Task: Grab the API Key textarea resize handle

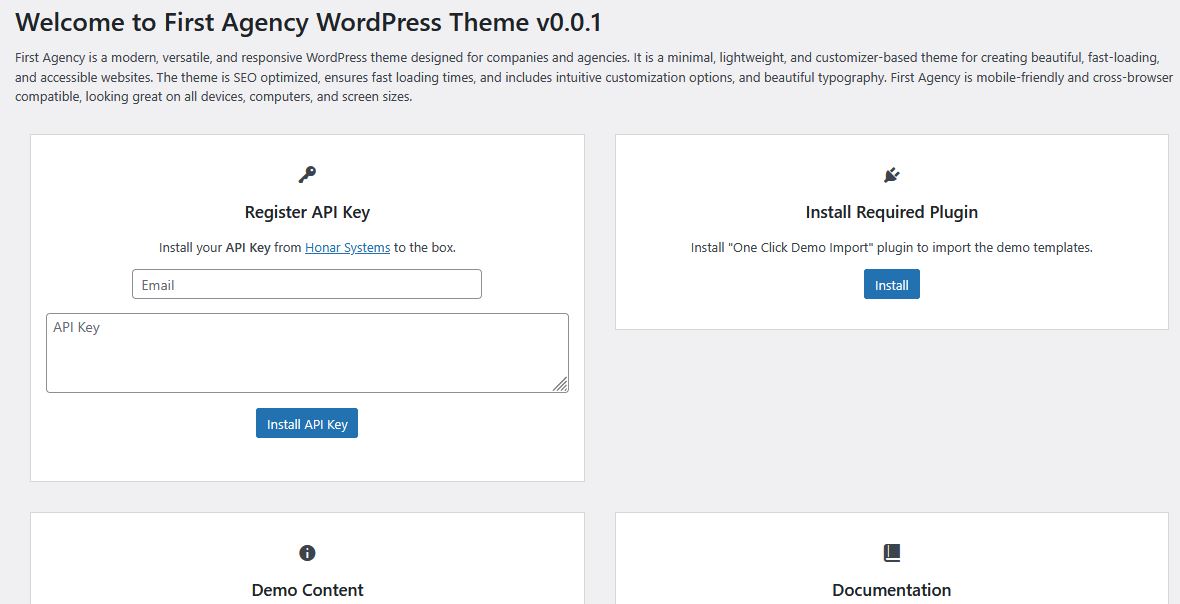Action: (561, 384)
